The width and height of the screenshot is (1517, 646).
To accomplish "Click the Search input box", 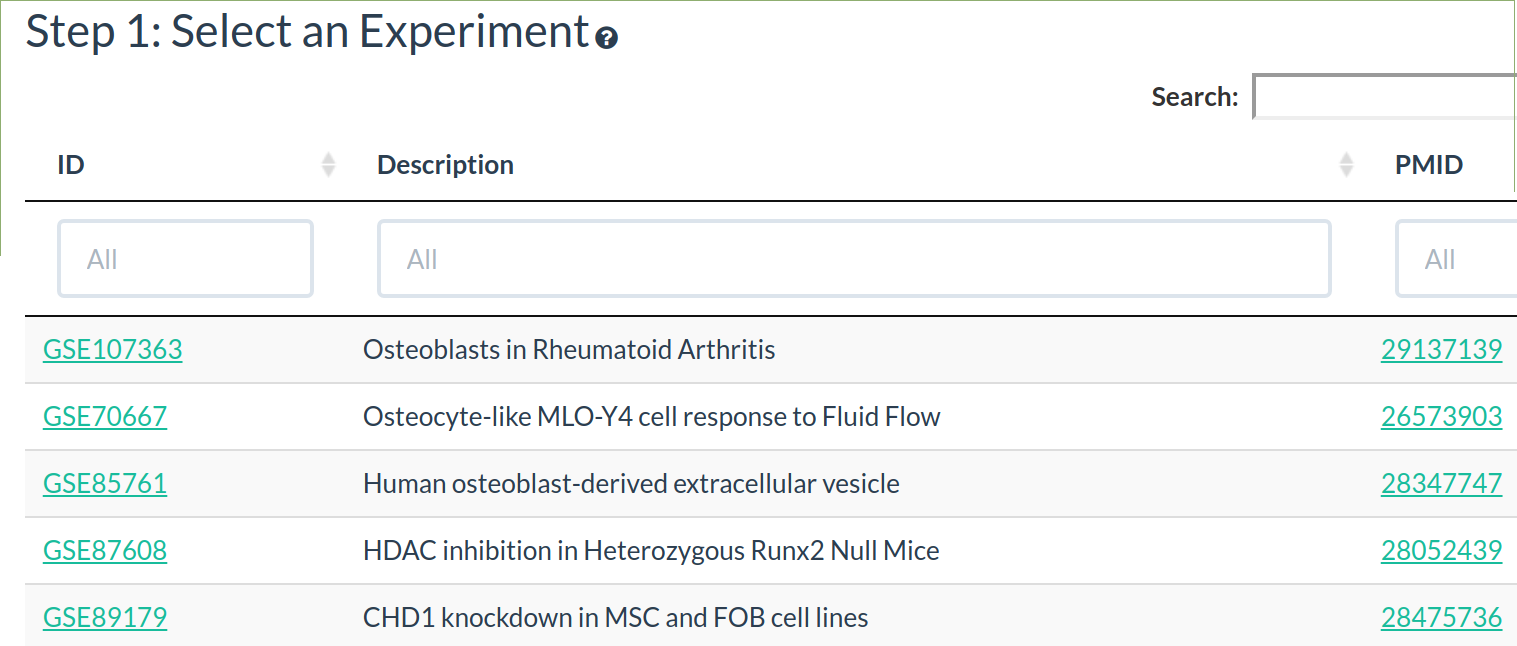I will (1385, 97).
